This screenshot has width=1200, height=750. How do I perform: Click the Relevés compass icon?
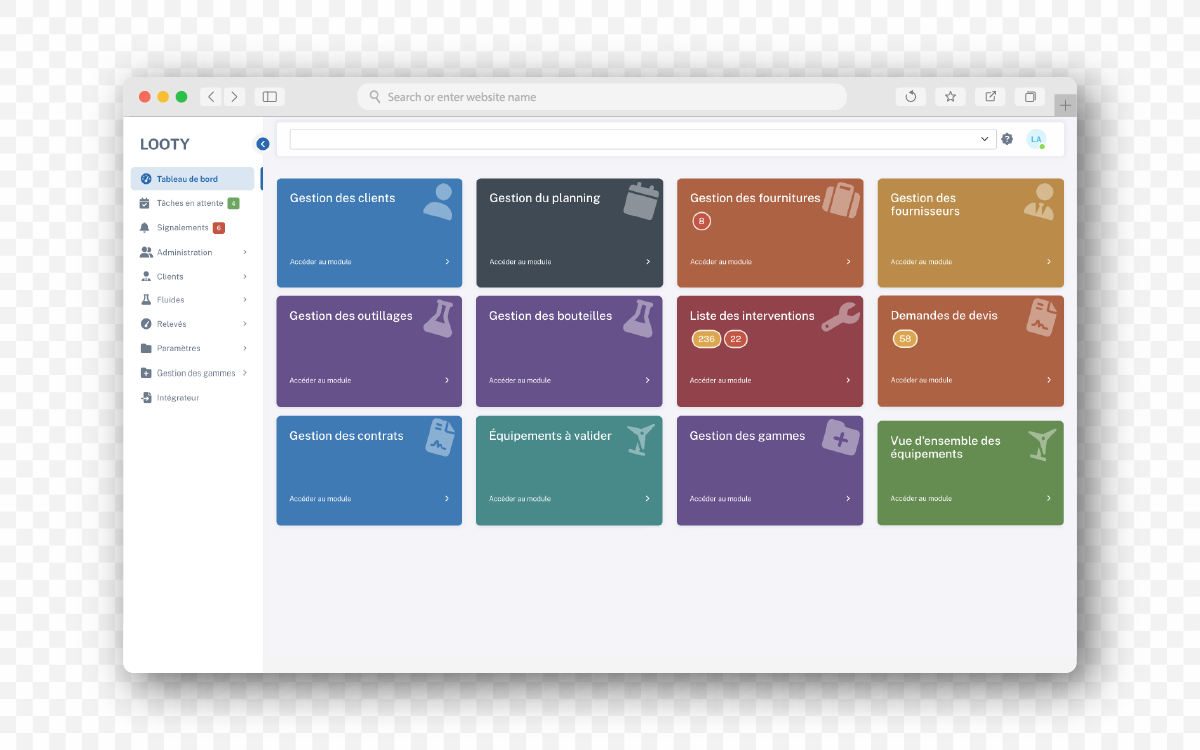point(146,324)
